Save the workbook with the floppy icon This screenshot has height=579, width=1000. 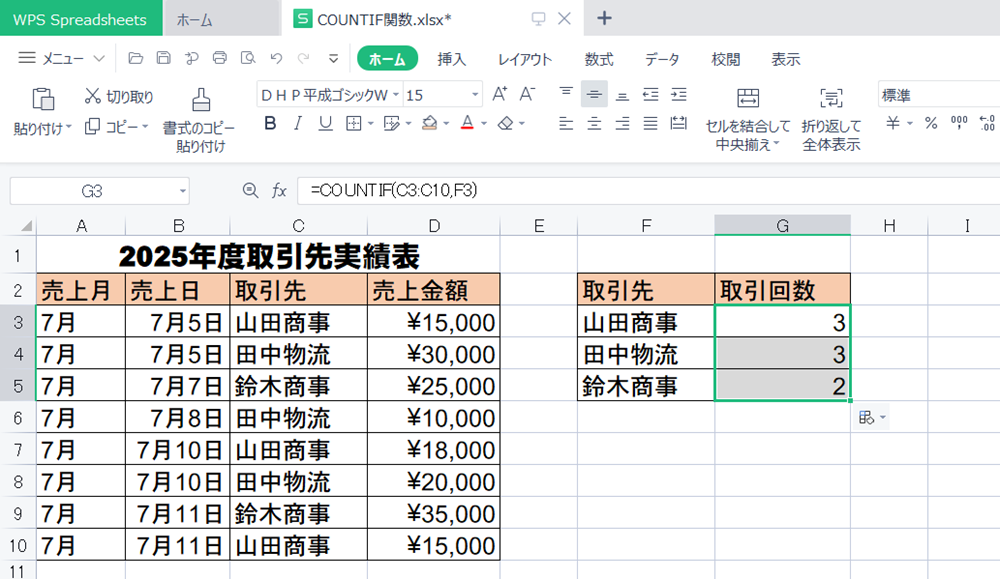coord(163,59)
